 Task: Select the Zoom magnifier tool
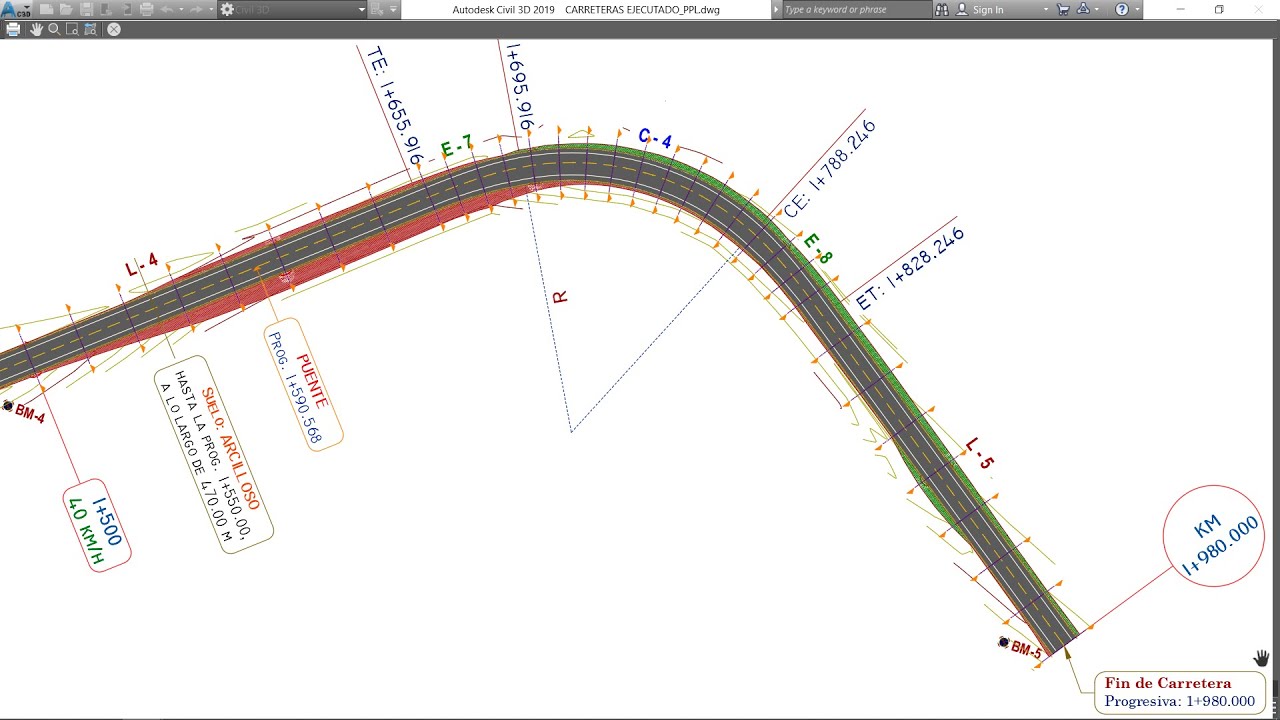tap(54, 29)
